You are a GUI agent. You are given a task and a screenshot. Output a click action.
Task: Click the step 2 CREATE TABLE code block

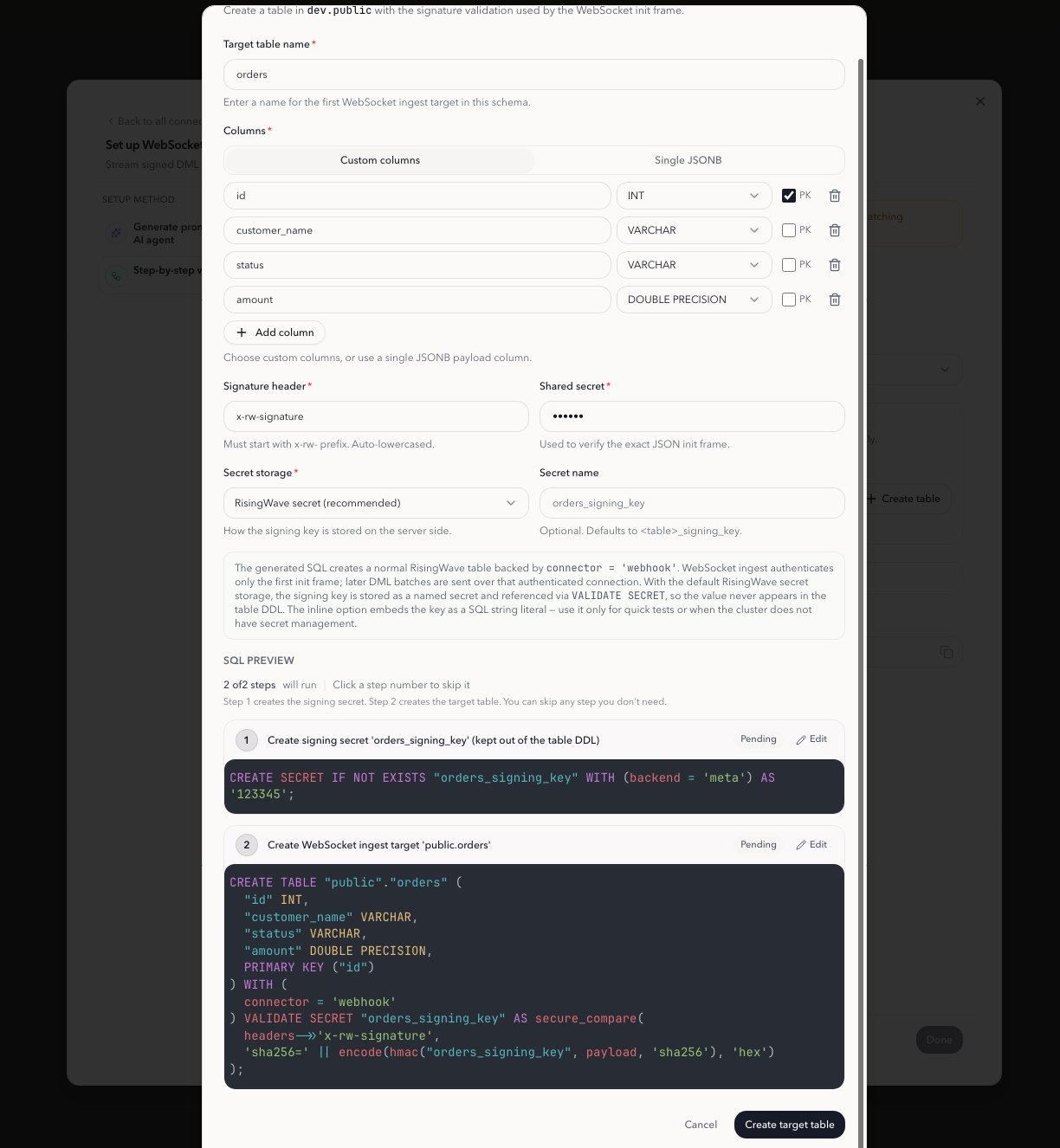[x=533, y=977]
